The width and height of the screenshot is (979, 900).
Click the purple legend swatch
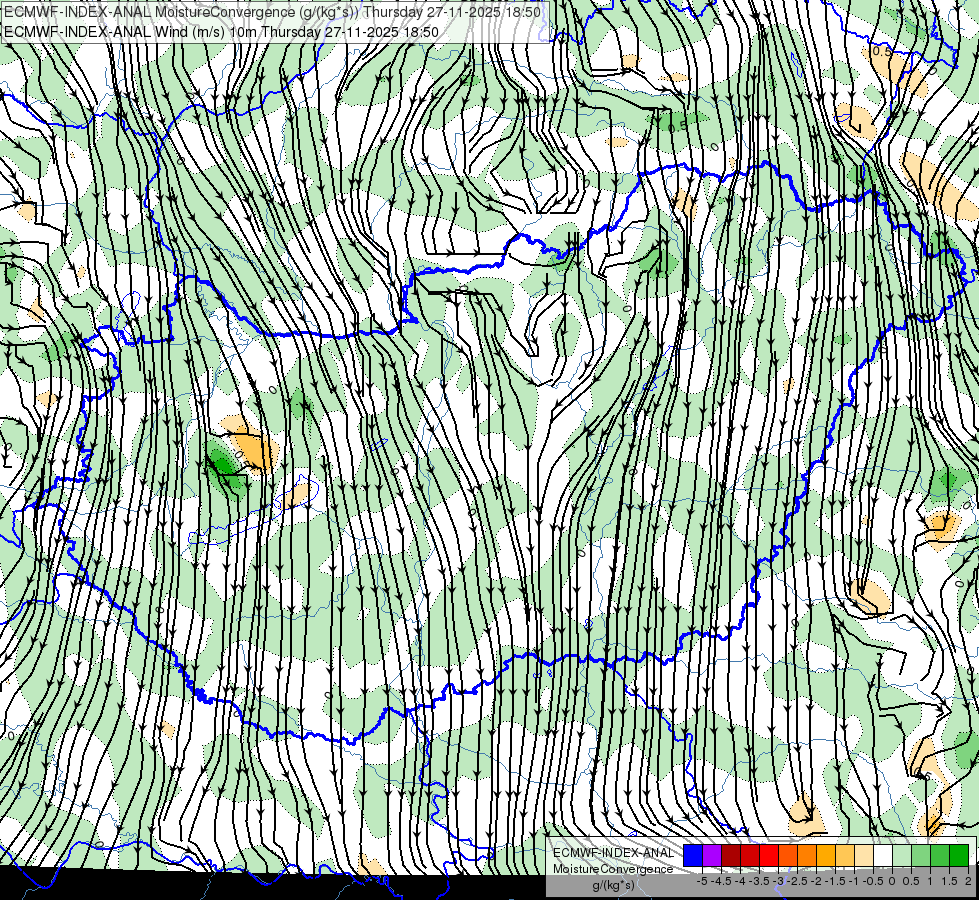coord(712,856)
